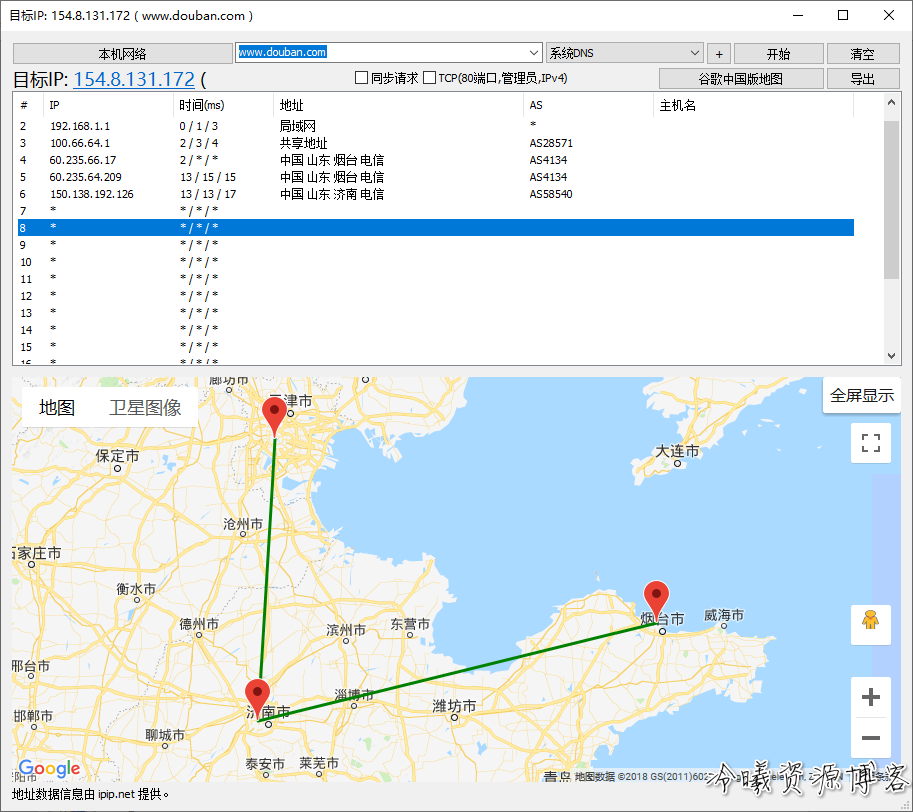The image size is (913, 812).
Task: Click the 大连市 label on the map
Action: tap(677, 451)
